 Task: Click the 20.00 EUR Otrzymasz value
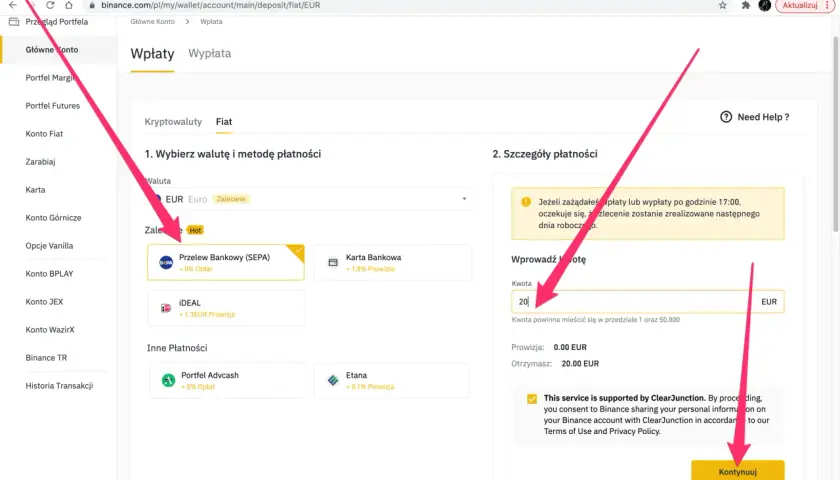(580, 363)
